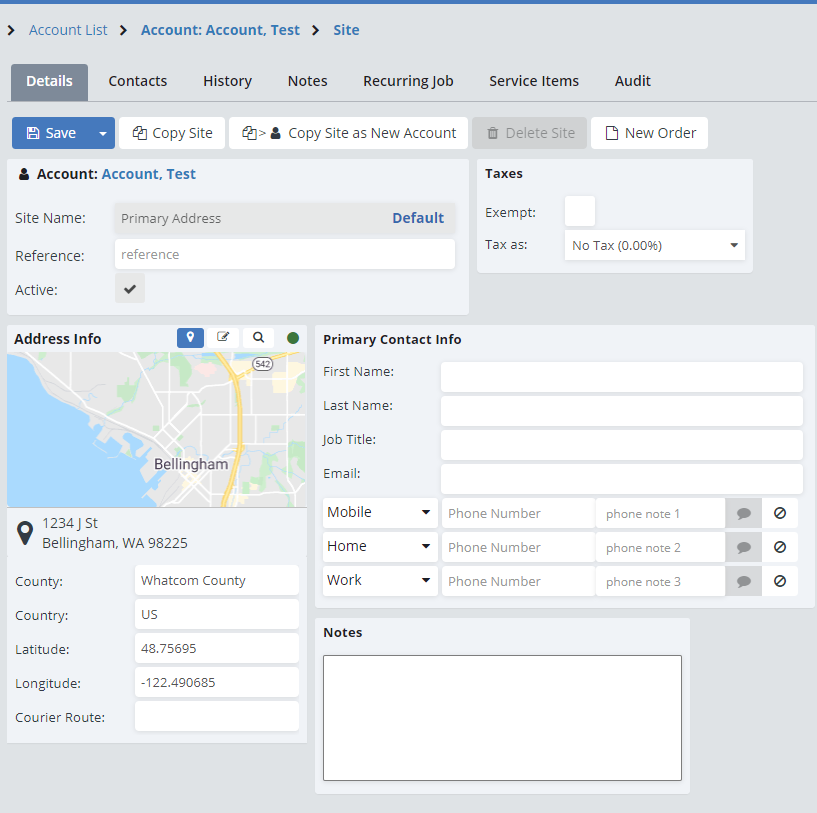Click the Copy Site button
The width and height of the screenshot is (817, 813).
pos(173,133)
